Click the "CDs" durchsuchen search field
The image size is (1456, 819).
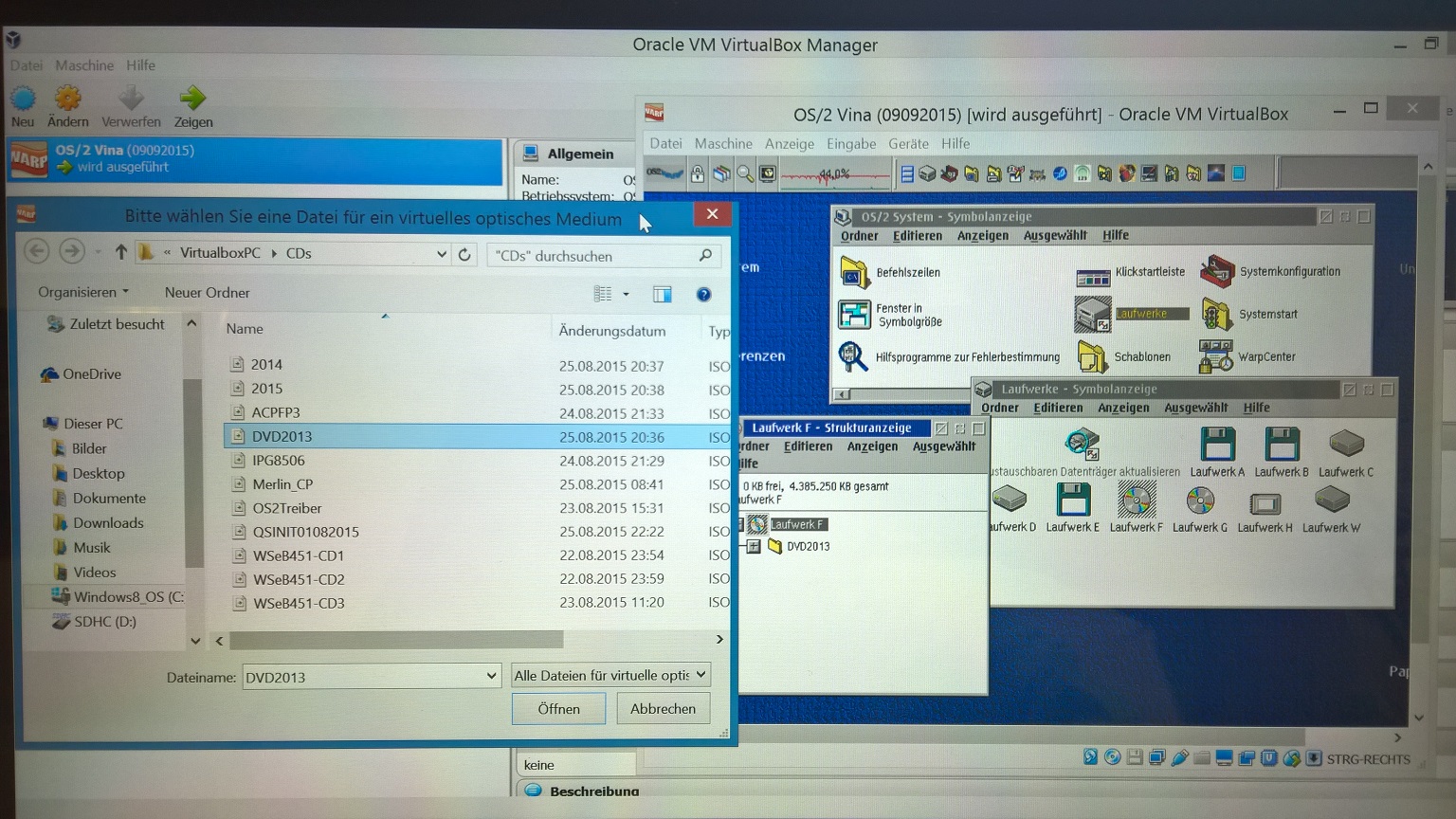click(x=603, y=256)
